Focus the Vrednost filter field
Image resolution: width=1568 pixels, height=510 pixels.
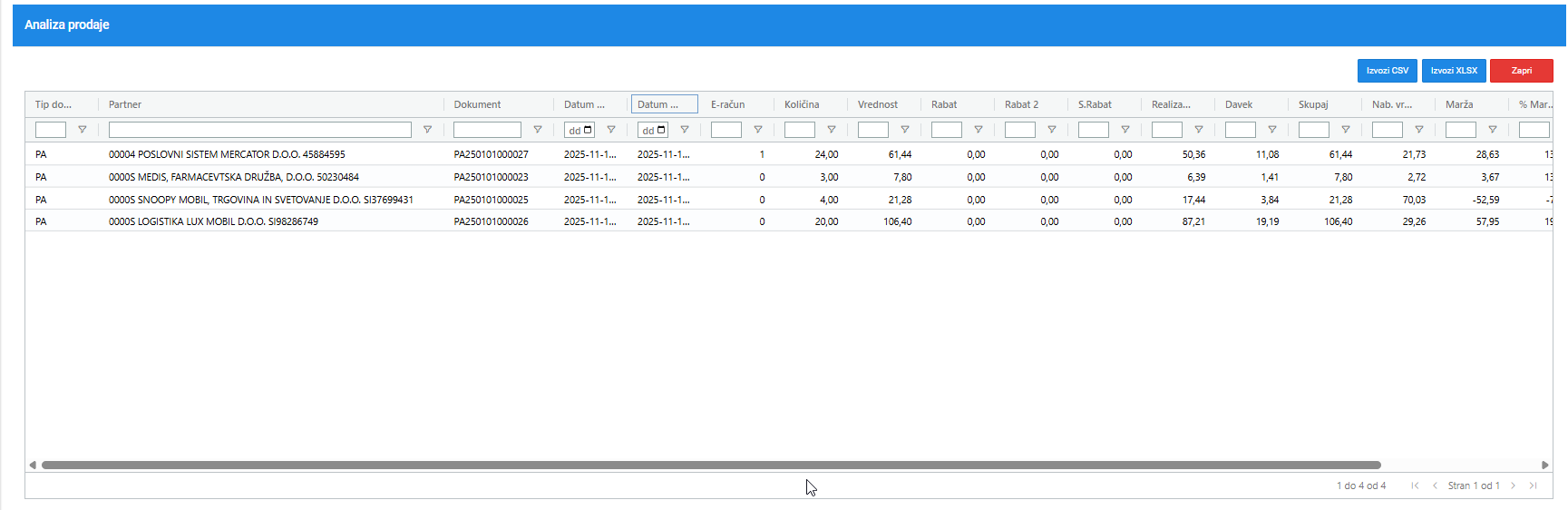(873, 130)
